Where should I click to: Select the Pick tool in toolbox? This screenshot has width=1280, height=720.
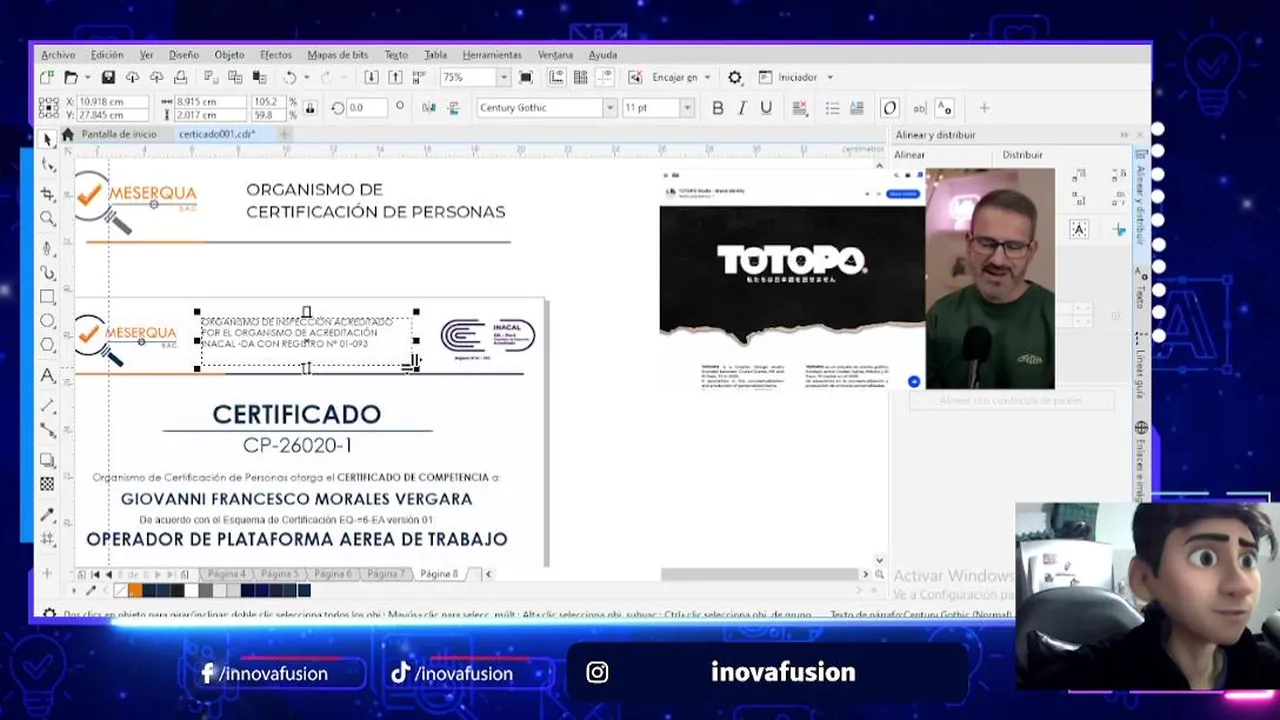pyautogui.click(x=48, y=140)
